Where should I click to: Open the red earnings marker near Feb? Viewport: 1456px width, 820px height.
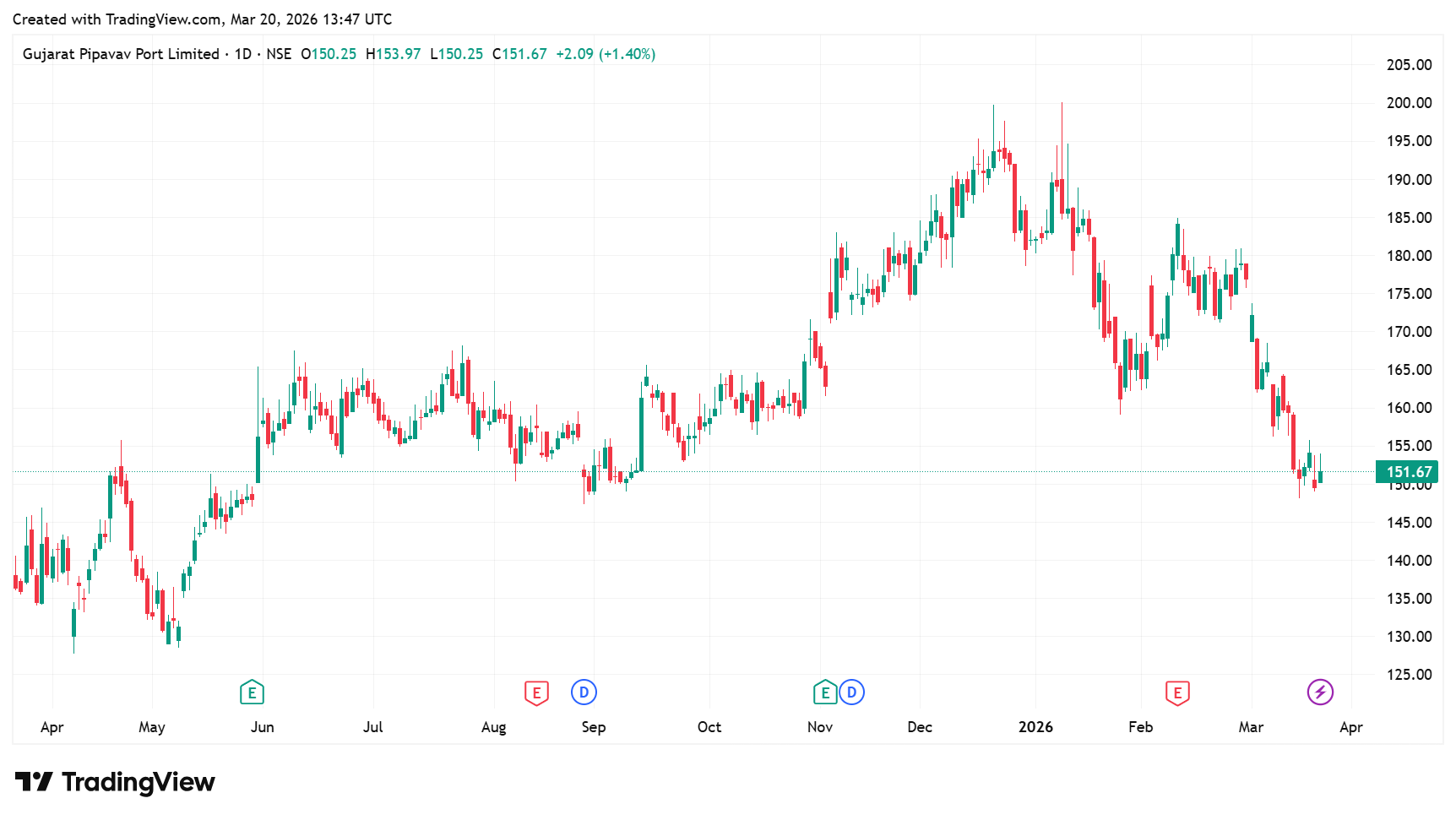click(x=1177, y=693)
